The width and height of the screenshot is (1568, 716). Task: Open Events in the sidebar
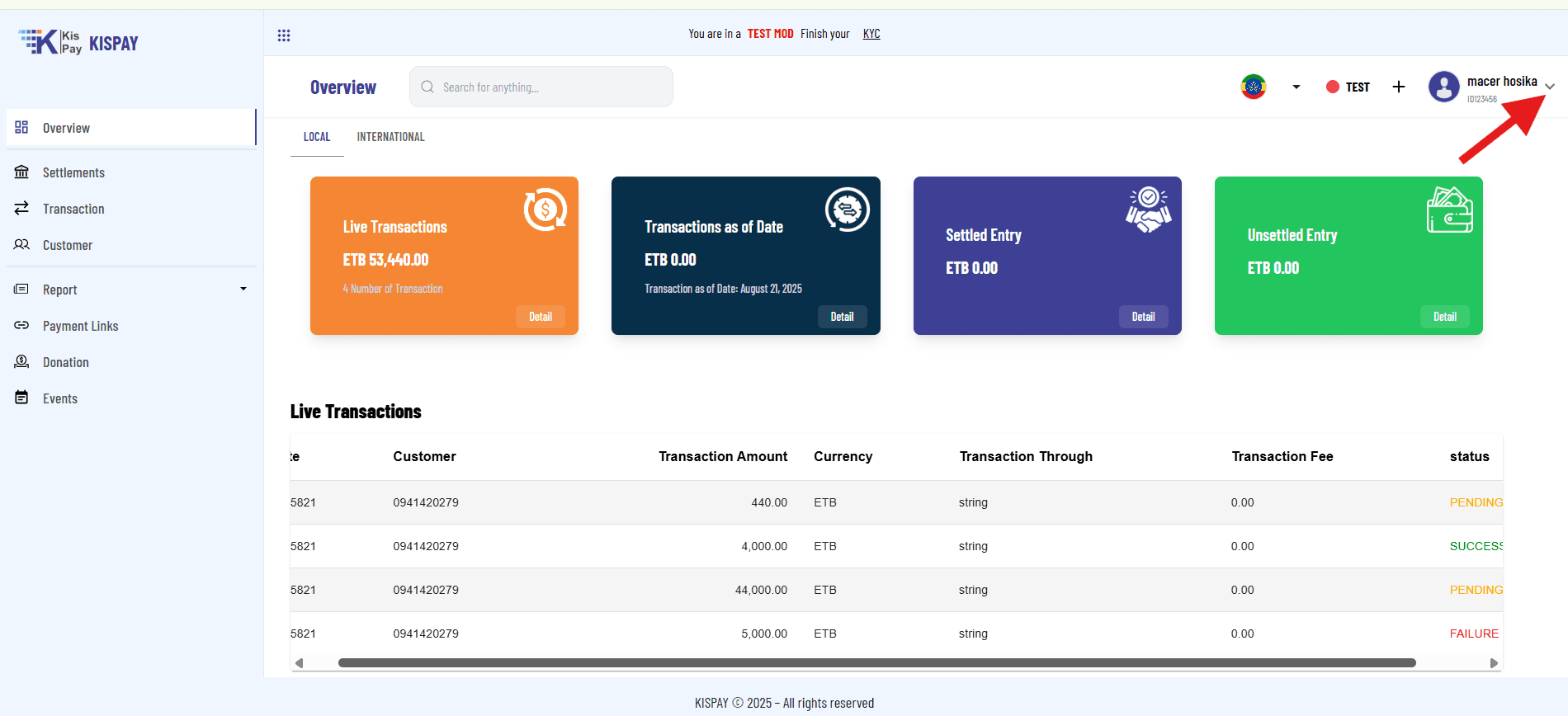[132, 398]
